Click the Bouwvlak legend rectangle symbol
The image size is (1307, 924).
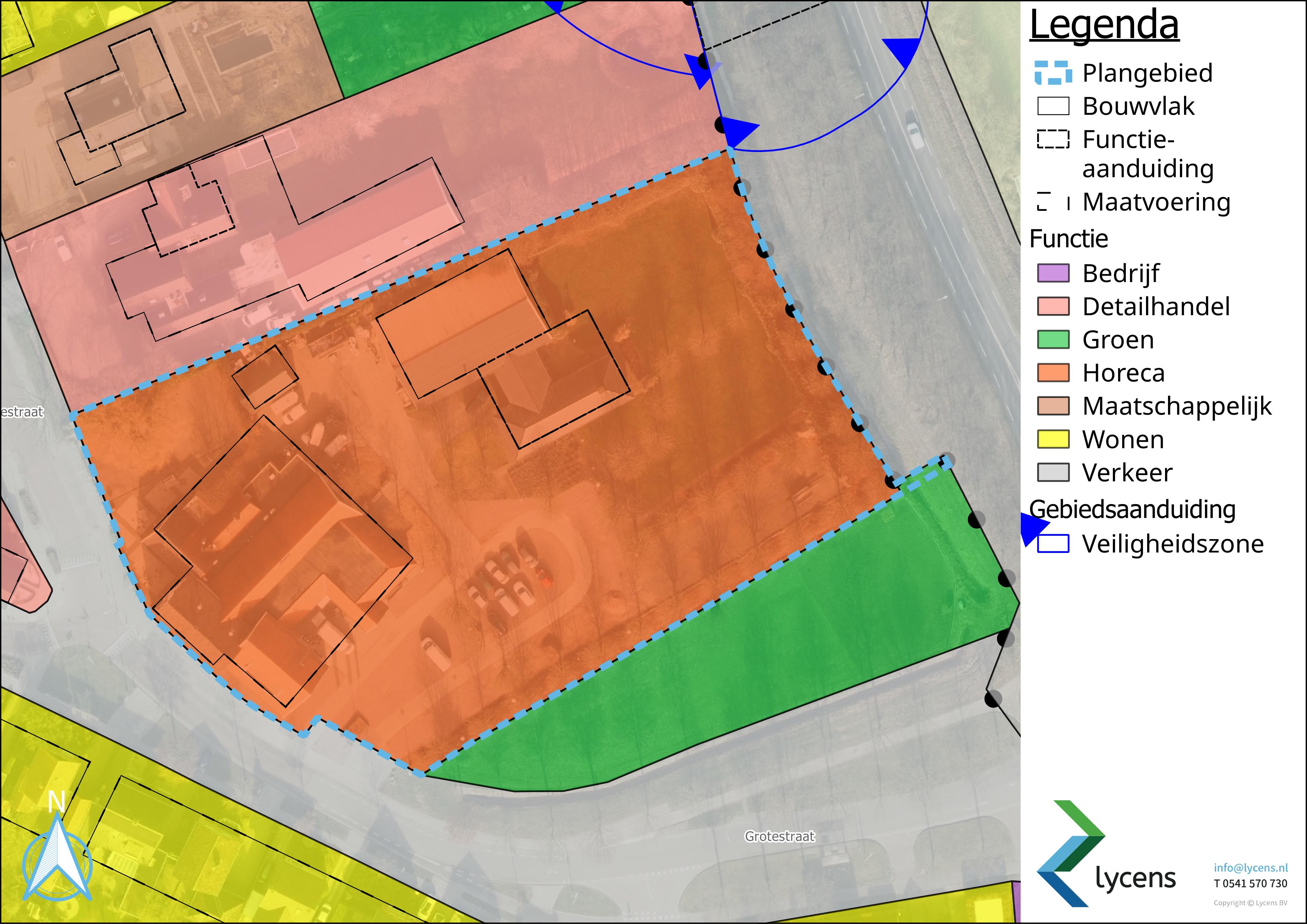(x=1053, y=107)
